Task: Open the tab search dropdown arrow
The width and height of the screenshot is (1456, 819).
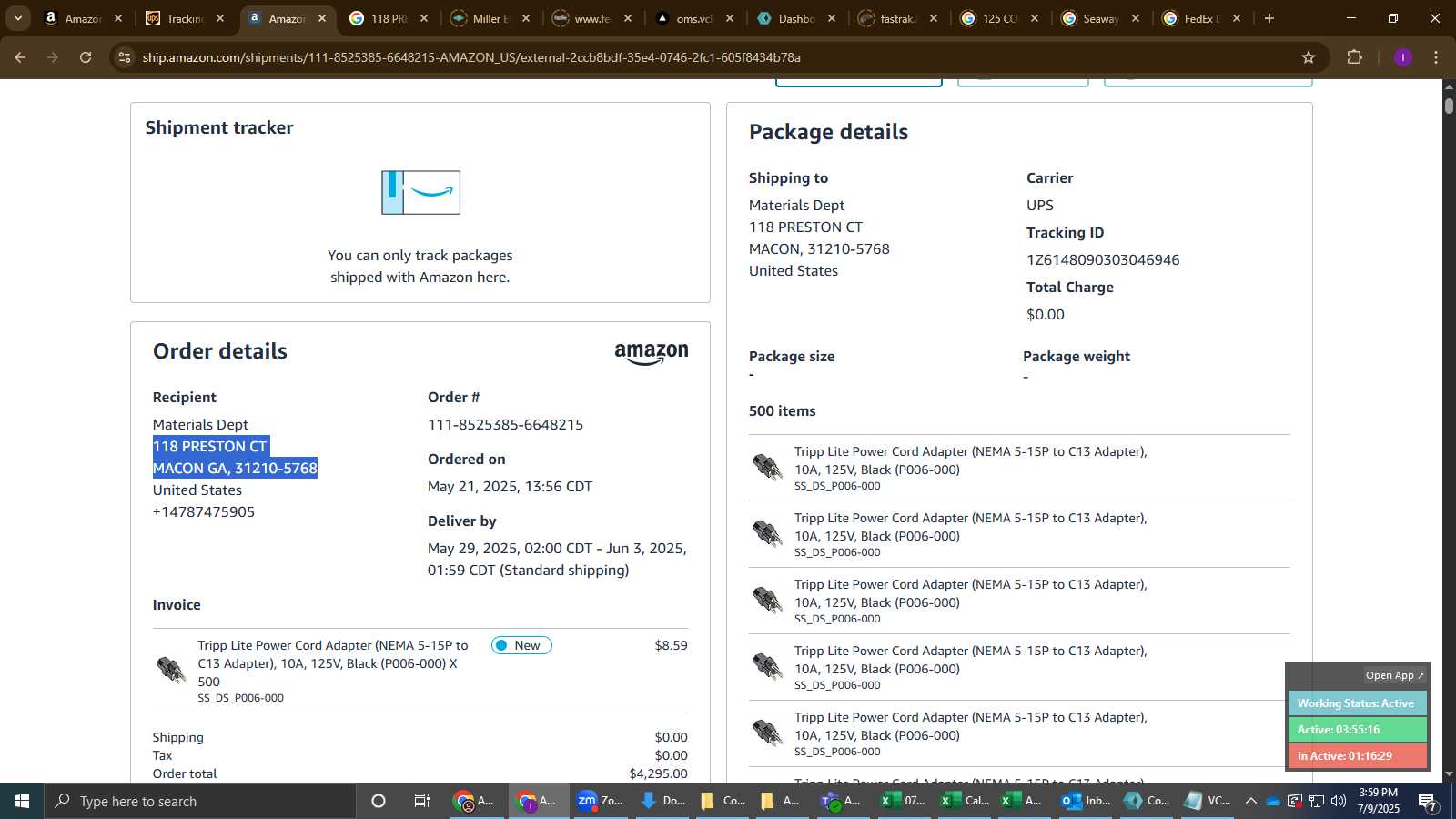Action: [x=17, y=18]
